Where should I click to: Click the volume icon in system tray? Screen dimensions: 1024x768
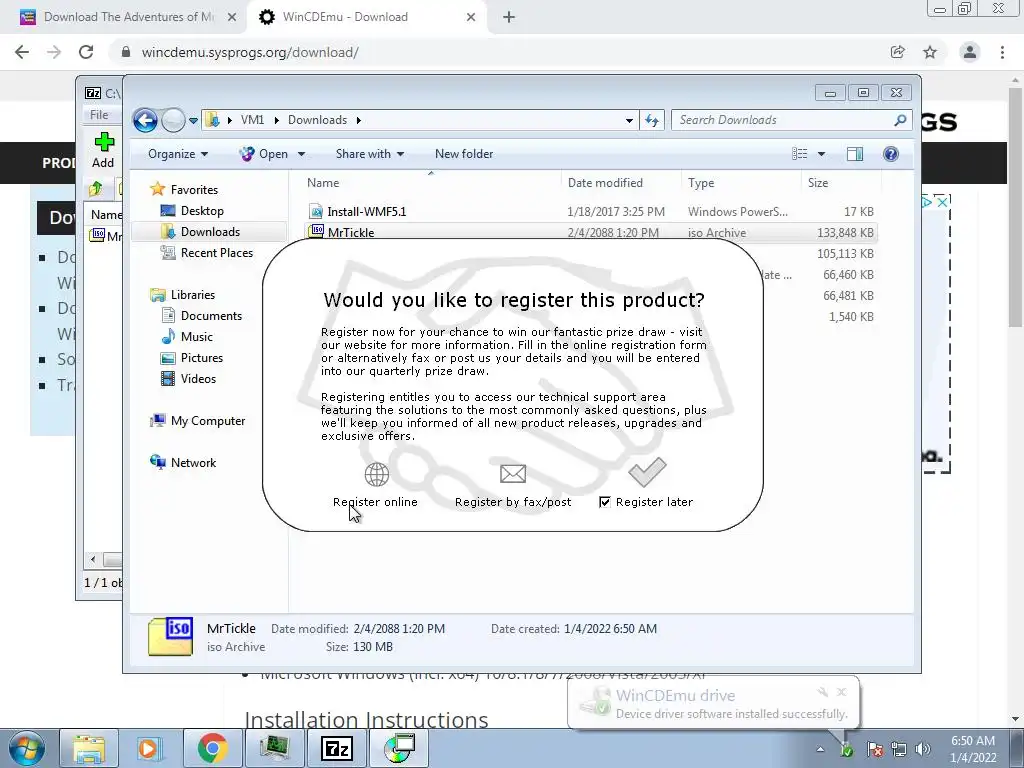tap(923, 748)
